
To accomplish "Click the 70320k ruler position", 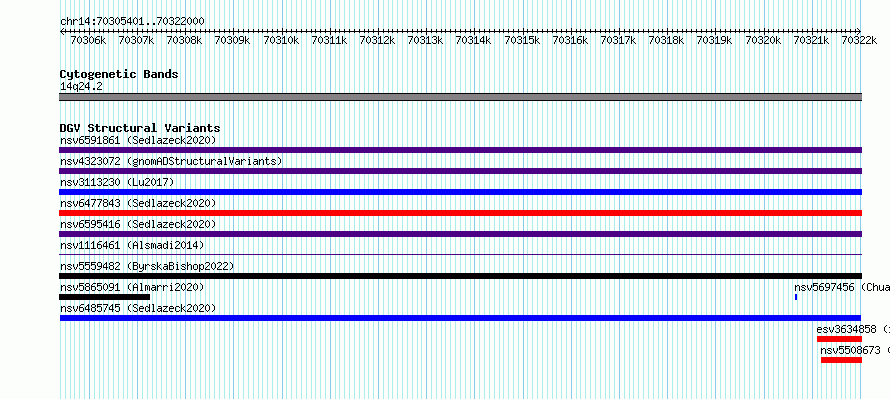I will [x=763, y=40].
